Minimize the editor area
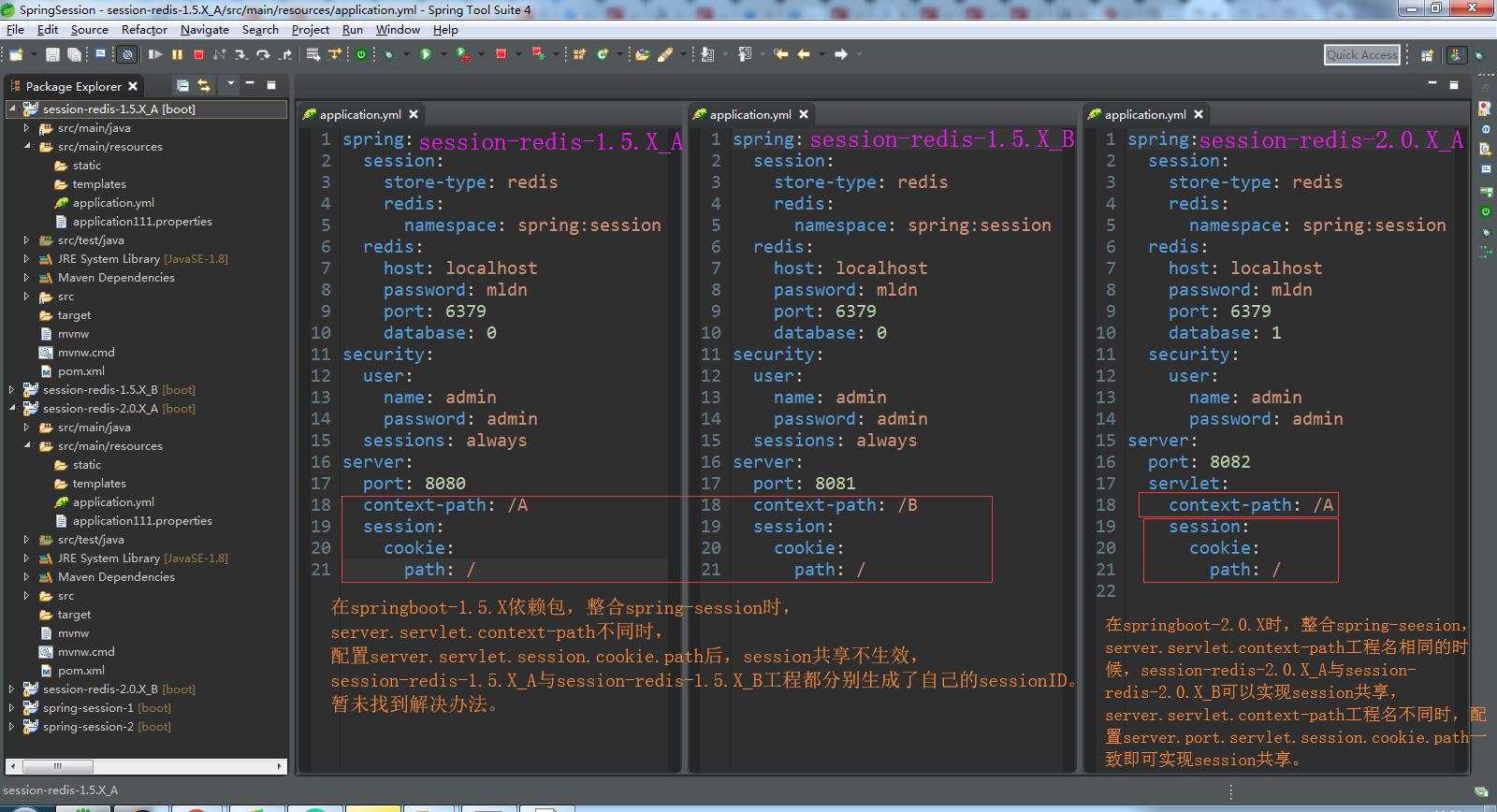Image resolution: width=1497 pixels, height=812 pixels. pos(1432,84)
